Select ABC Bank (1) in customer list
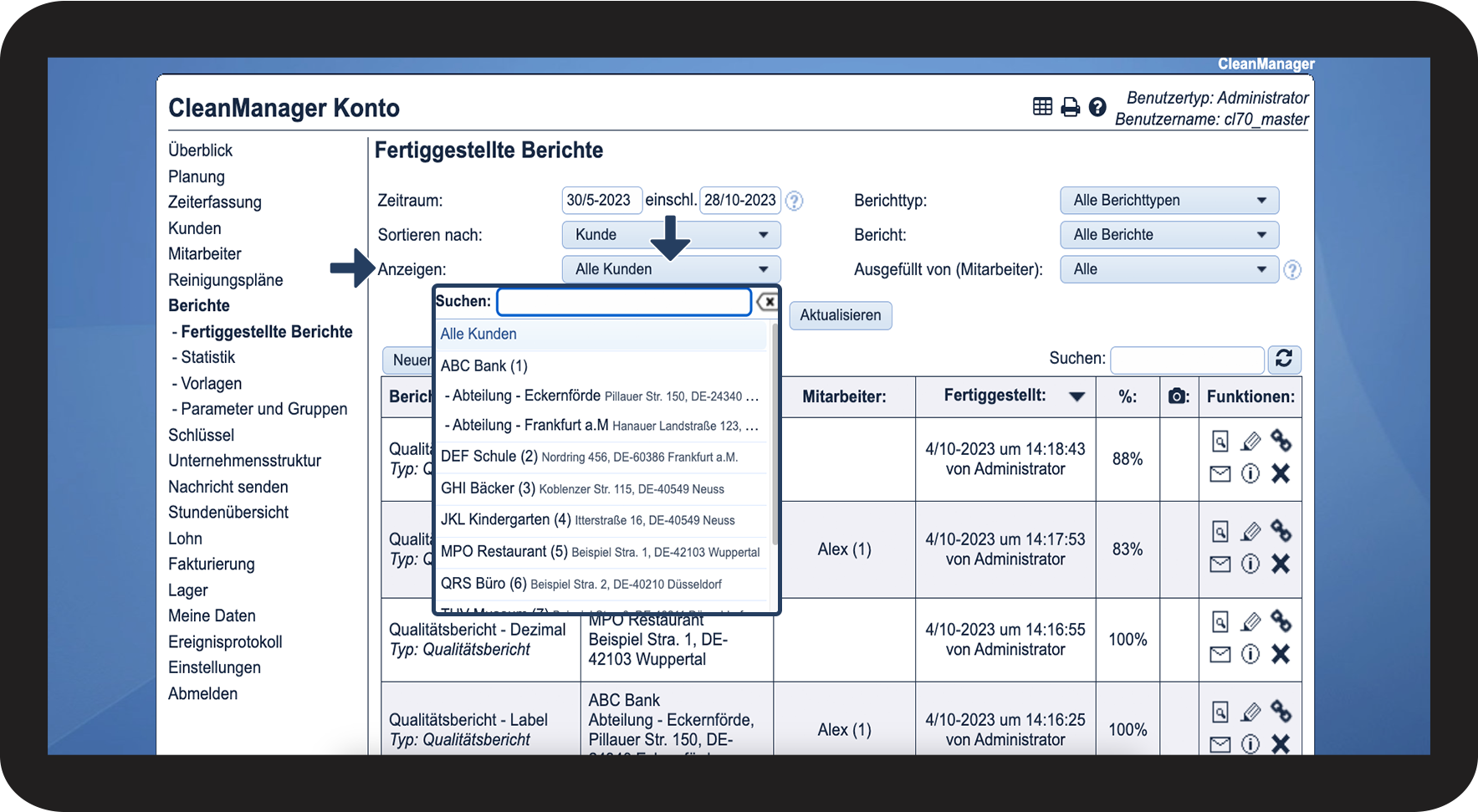Screen dimensions: 1478x812 [x=601, y=366]
